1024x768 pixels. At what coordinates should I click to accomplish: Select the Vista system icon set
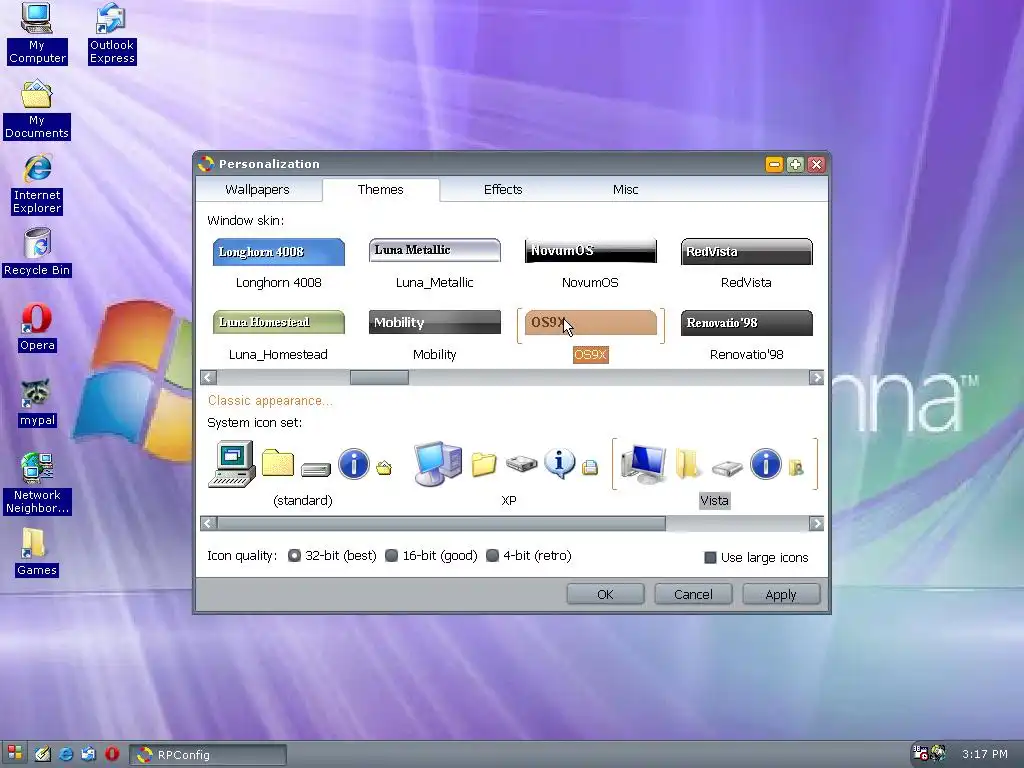[x=714, y=473]
